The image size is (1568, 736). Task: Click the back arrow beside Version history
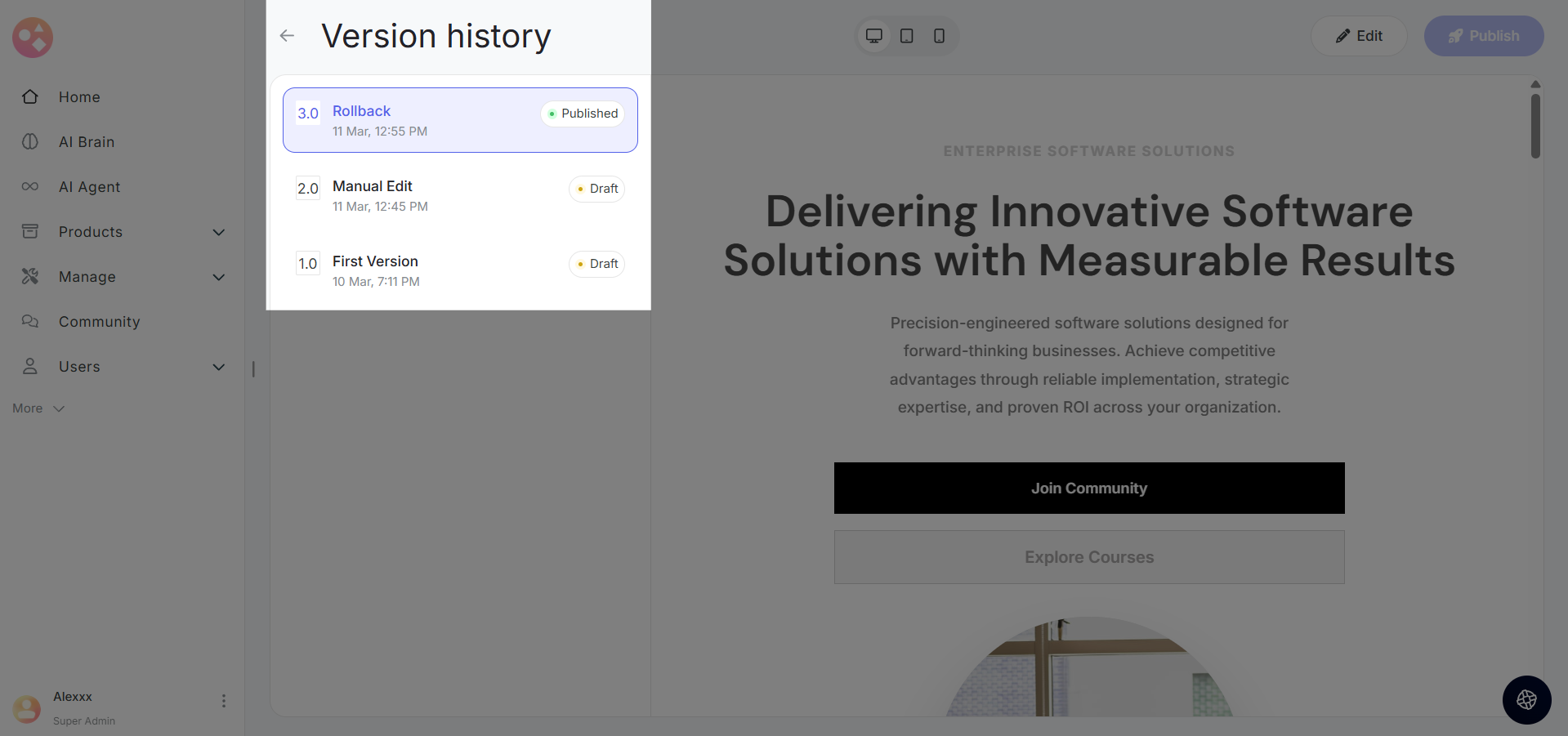click(x=287, y=36)
